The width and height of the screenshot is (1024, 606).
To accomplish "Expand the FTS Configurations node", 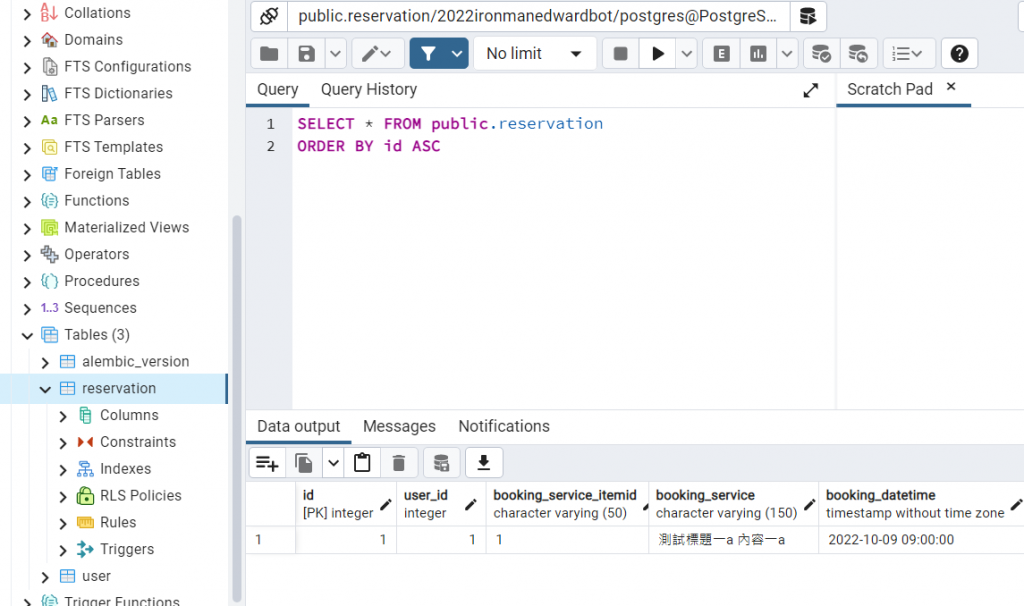I will click(x=27, y=67).
